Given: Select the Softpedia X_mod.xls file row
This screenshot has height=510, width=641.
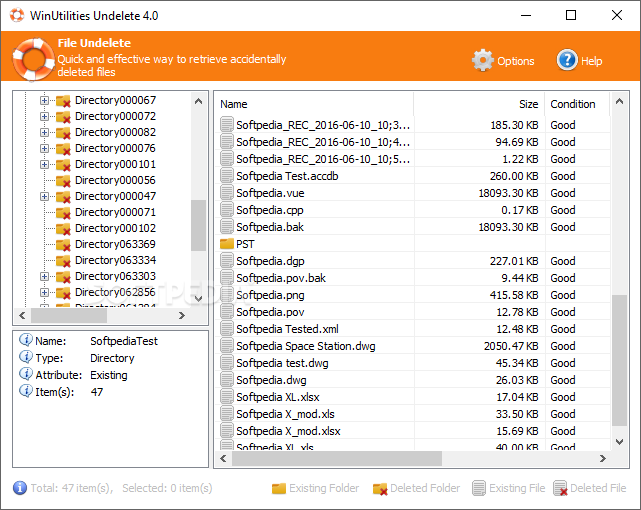Looking at the screenshot, I should [x=412, y=414].
